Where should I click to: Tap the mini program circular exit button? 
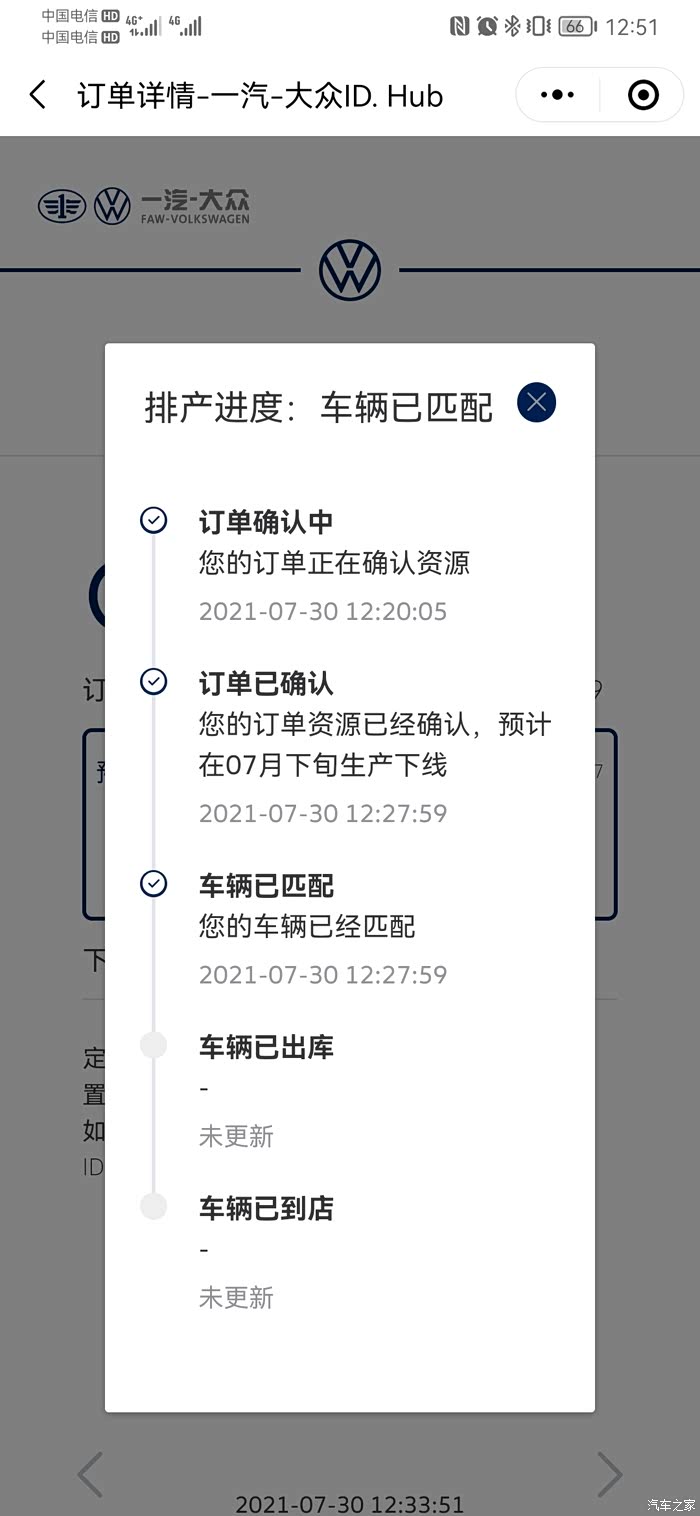(643, 96)
